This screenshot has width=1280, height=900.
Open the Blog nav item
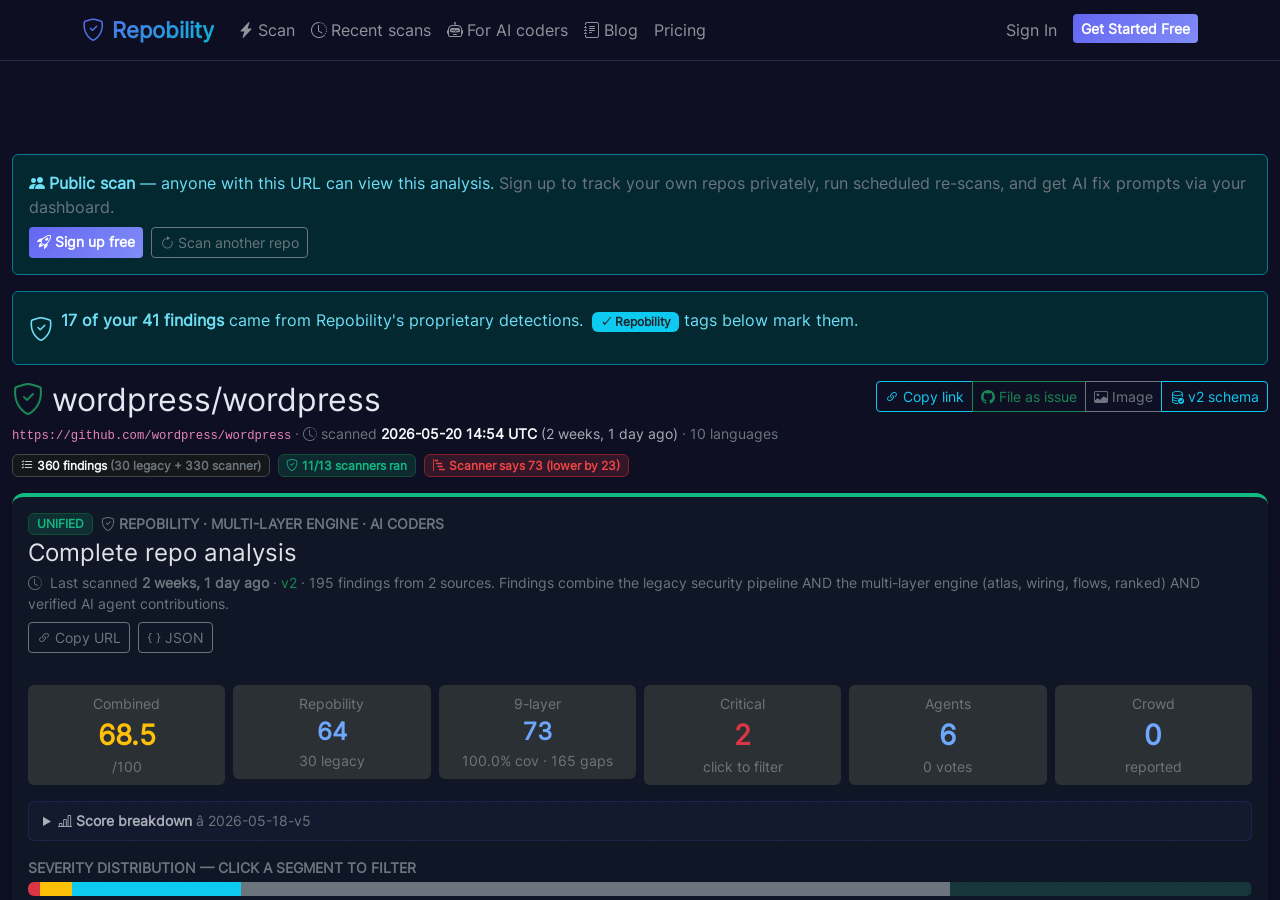click(611, 30)
